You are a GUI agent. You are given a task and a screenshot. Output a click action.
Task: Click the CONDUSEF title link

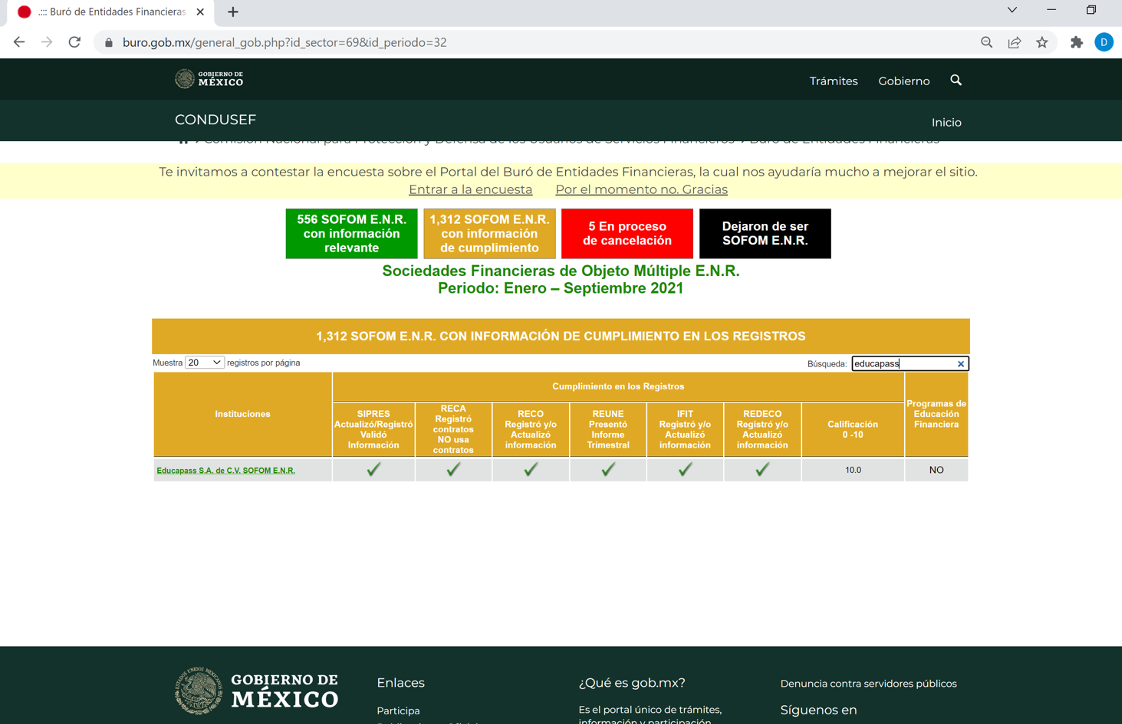click(x=215, y=119)
